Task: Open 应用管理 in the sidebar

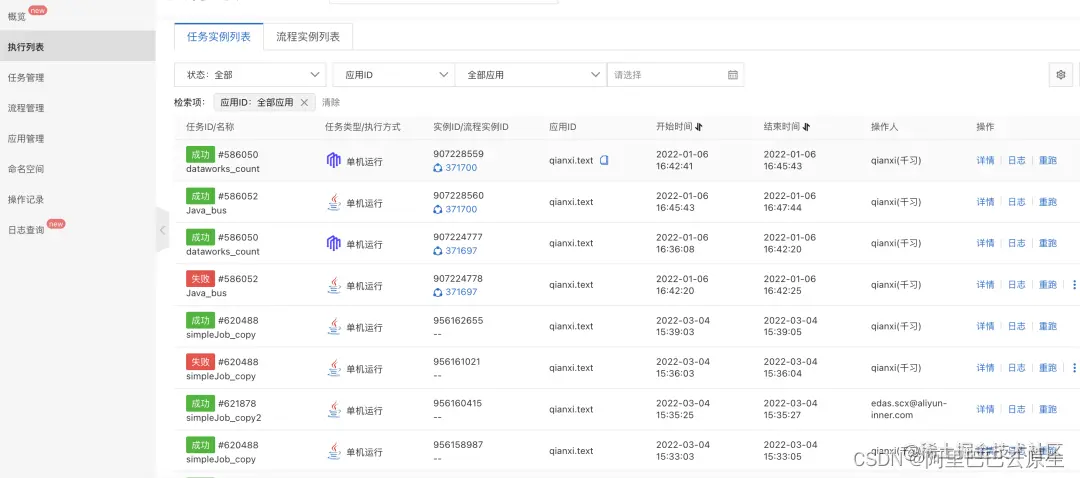Action: (25, 138)
